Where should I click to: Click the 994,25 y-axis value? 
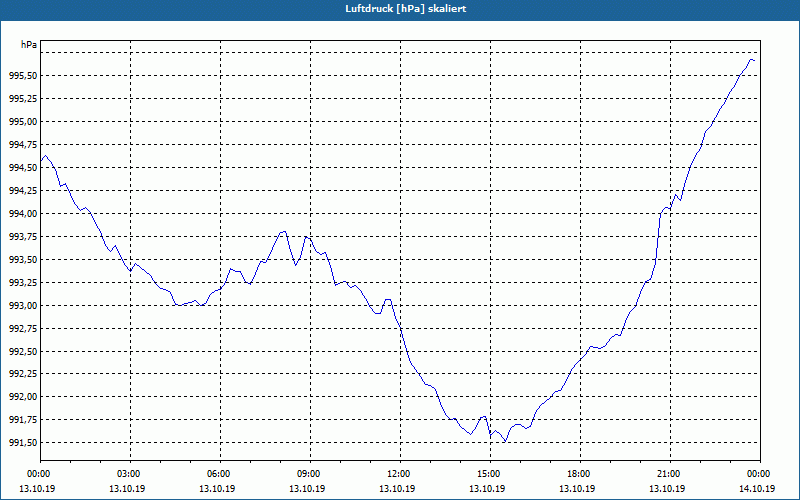[x=23, y=190]
